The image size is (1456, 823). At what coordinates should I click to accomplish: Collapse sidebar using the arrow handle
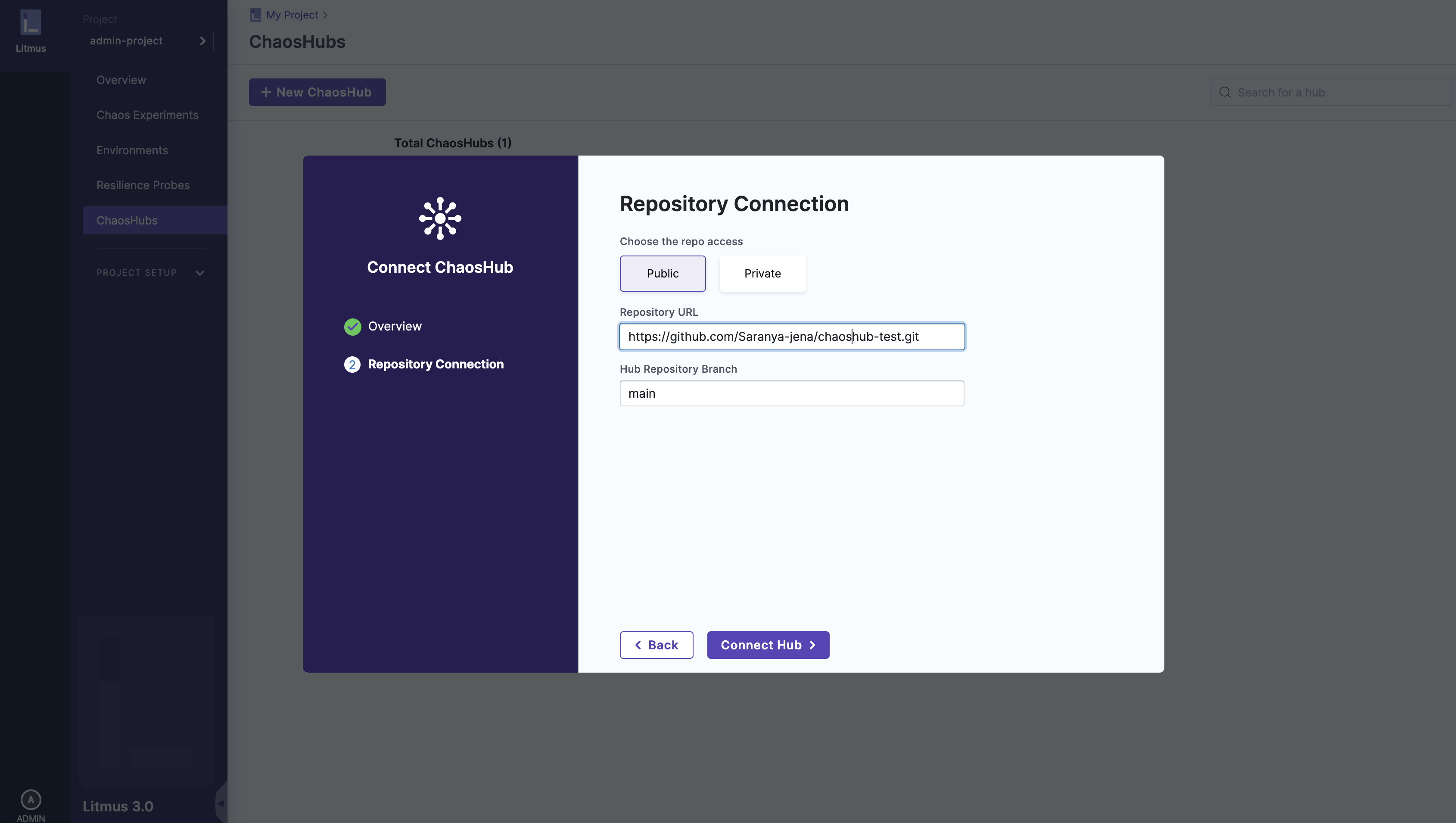[221, 803]
